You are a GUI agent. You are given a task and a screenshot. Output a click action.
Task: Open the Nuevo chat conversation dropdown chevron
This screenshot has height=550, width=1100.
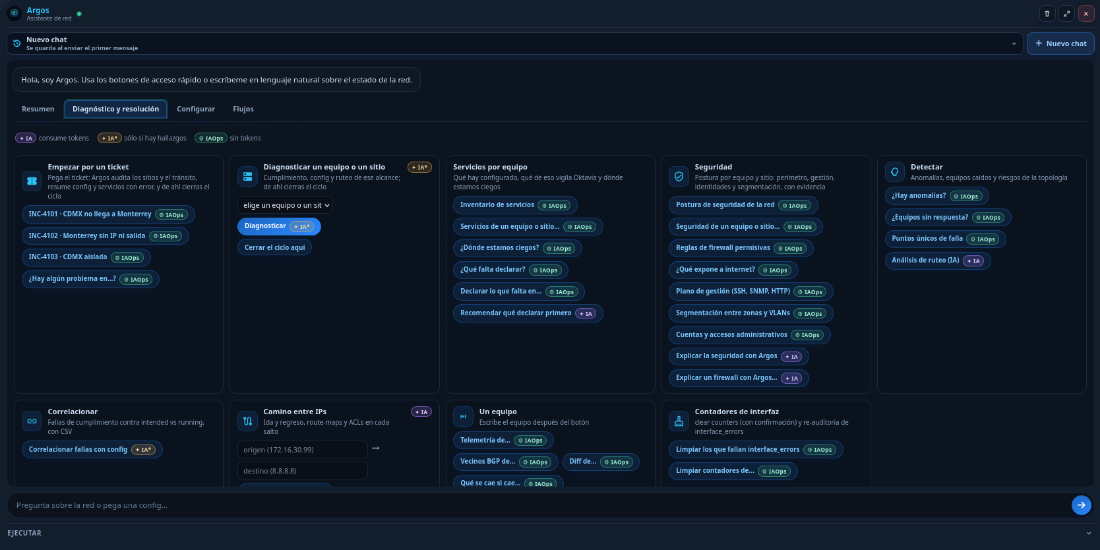(x=1014, y=43)
